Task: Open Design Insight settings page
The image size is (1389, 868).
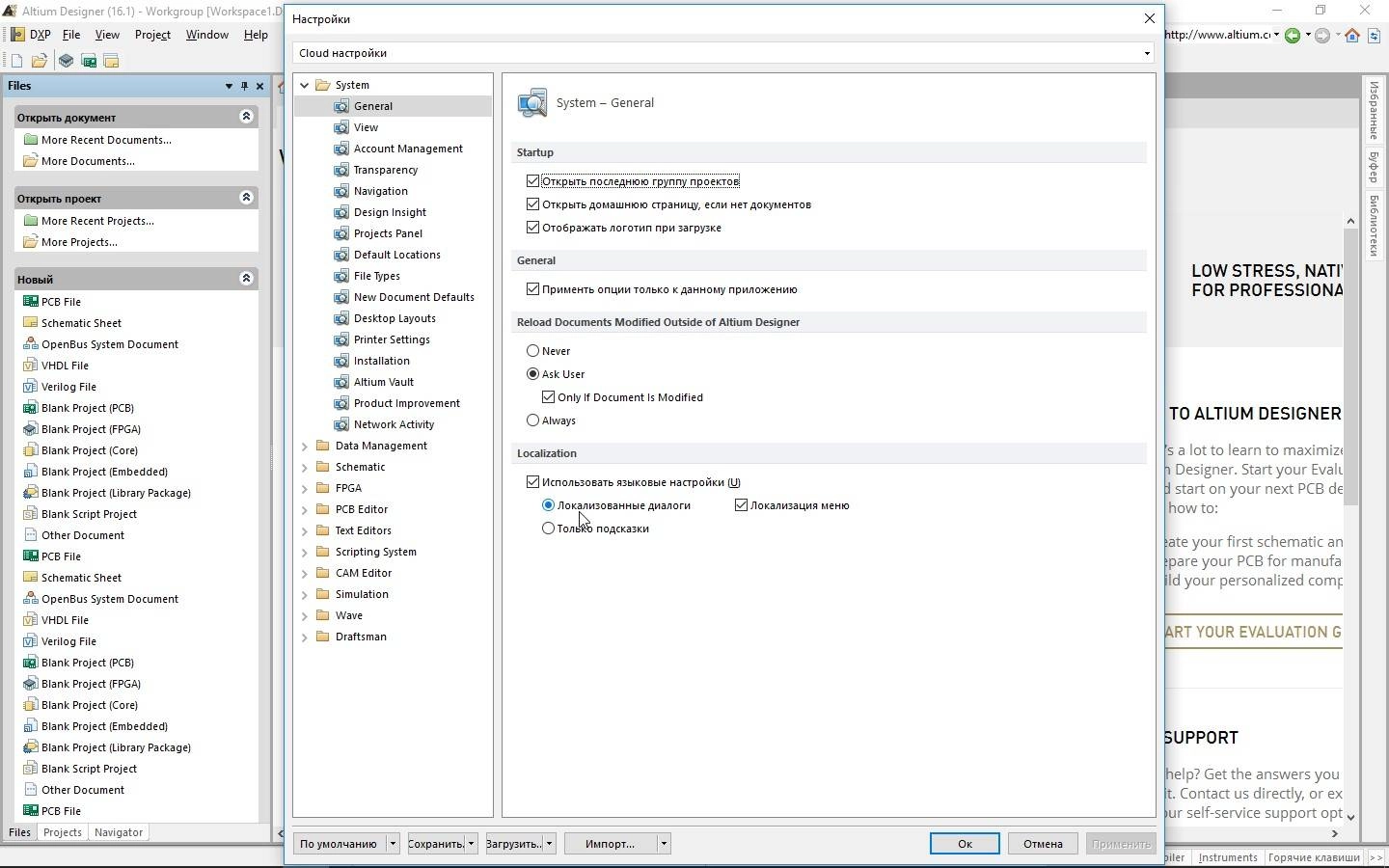Action: click(390, 212)
